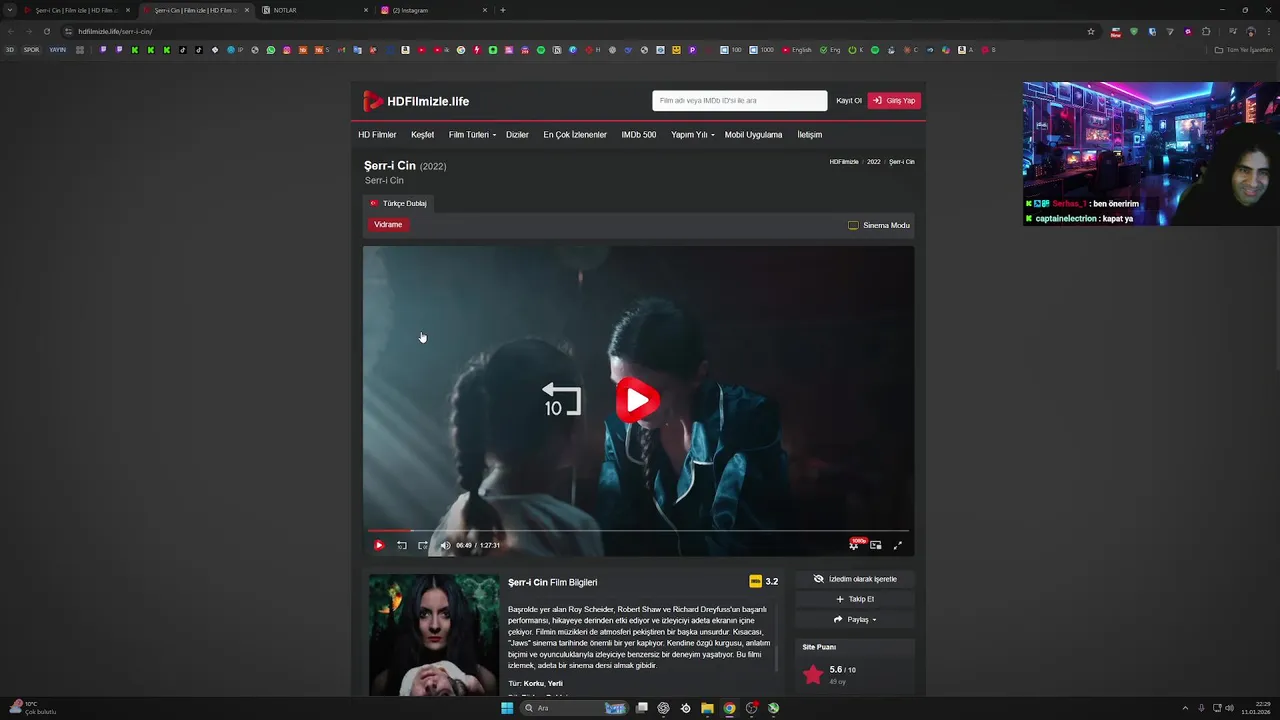Open Chrome from the taskbar
Image resolution: width=1280 pixels, height=720 pixels.
[729, 708]
